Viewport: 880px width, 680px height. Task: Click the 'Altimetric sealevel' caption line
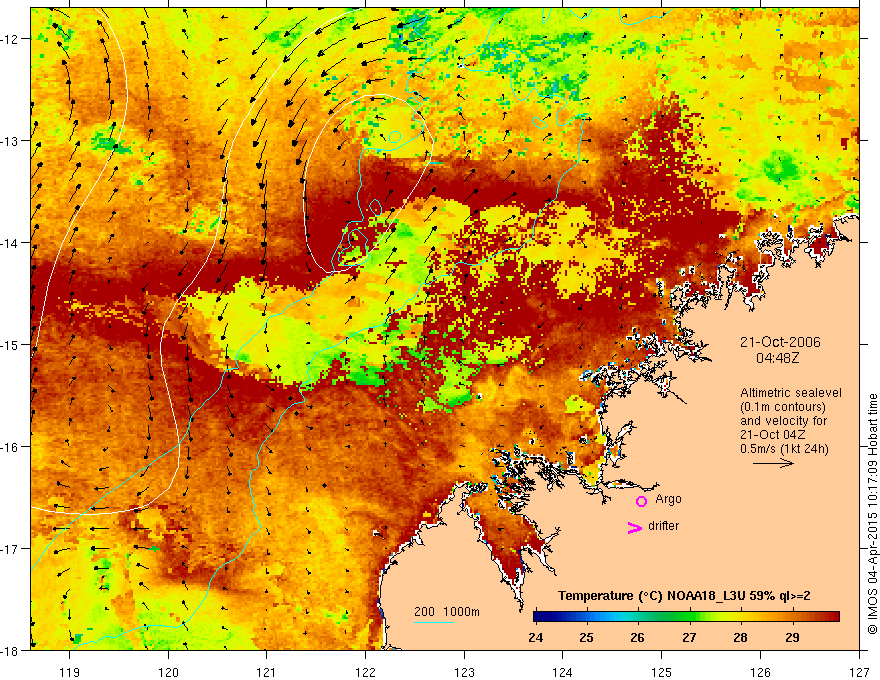click(791, 393)
